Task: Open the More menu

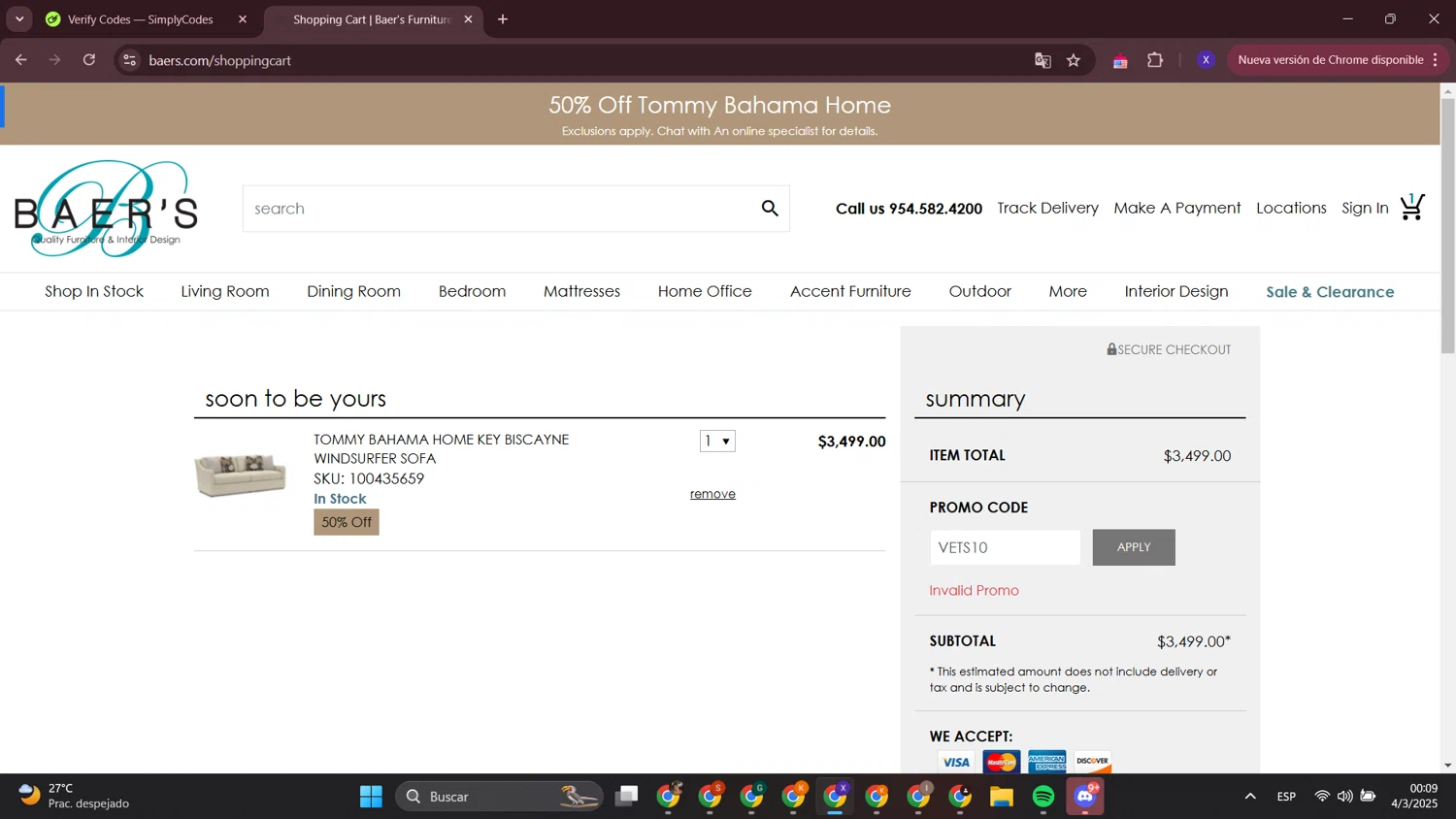Action: [x=1068, y=291]
